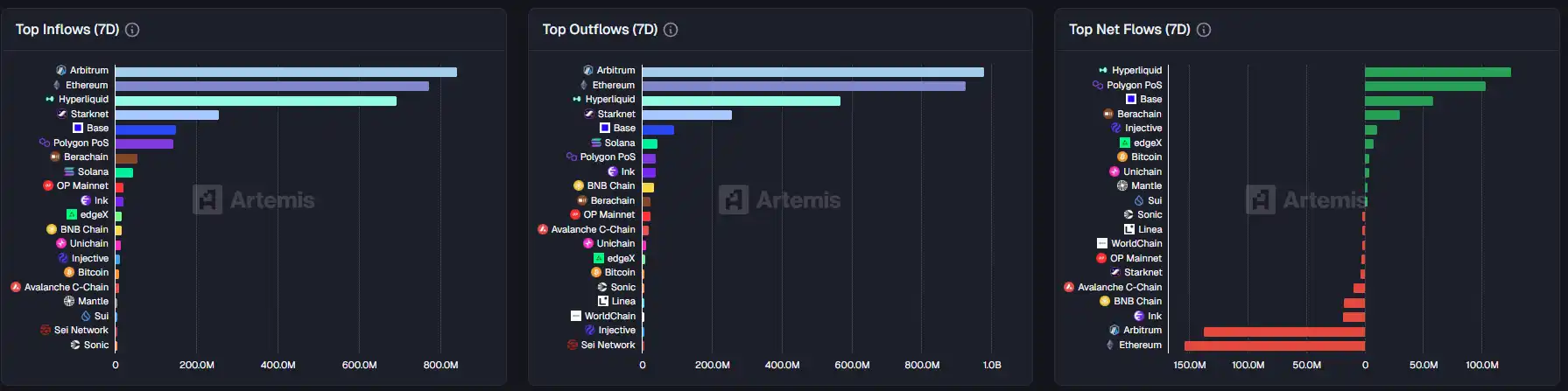This screenshot has height=391, width=1568.
Task: Click info icon next to Top Inflows (7D)
Action: click(x=132, y=30)
